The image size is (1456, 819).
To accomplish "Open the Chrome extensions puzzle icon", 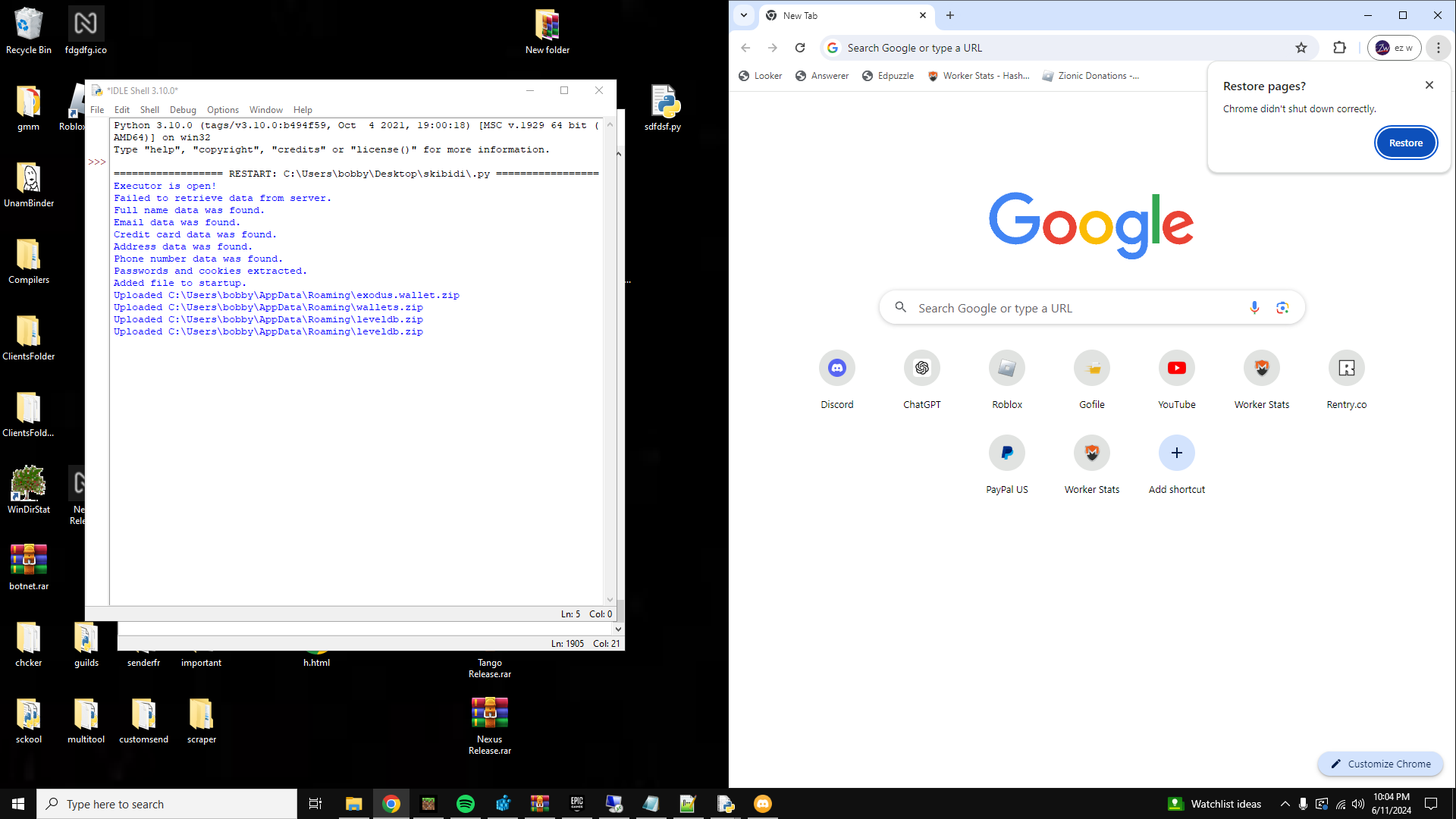I will click(x=1339, y=48).
